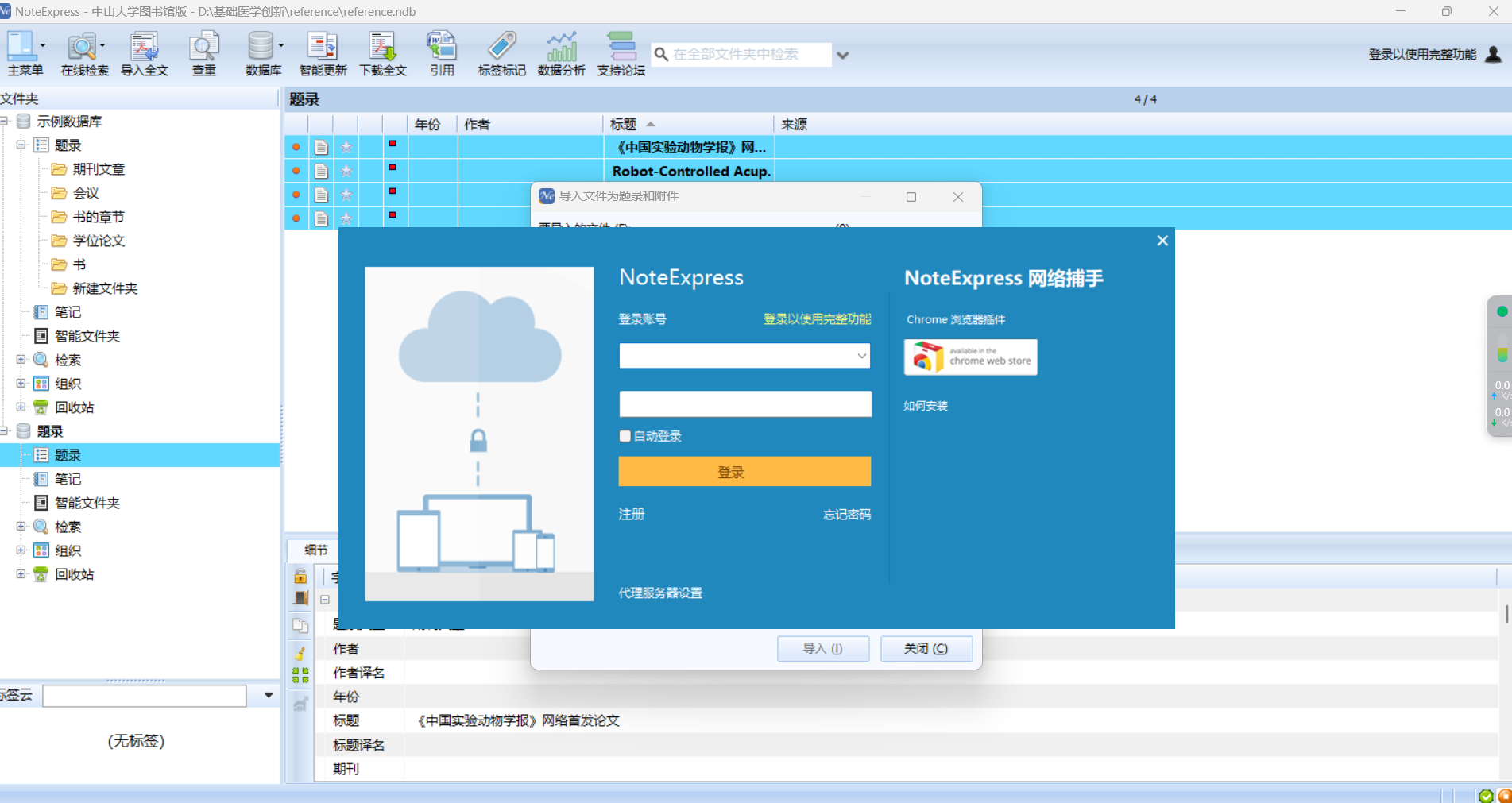Click the password input field

pos(744,403)
